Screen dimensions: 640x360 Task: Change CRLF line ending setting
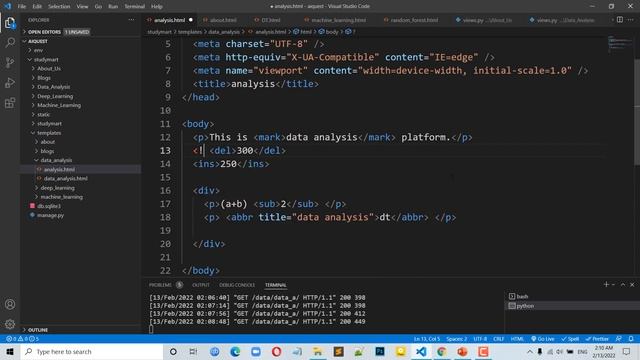coord(498,339)
